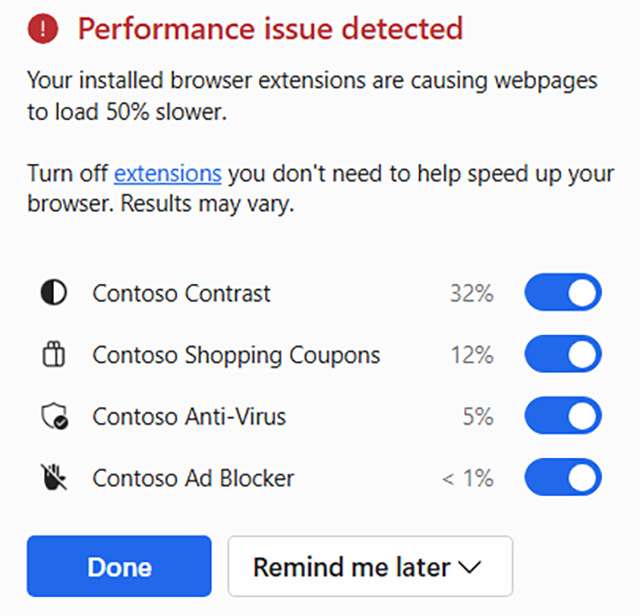Click the red performance warning icon
Screen dimensions: 640x616
pyautogui.click(x=44, y=30)
